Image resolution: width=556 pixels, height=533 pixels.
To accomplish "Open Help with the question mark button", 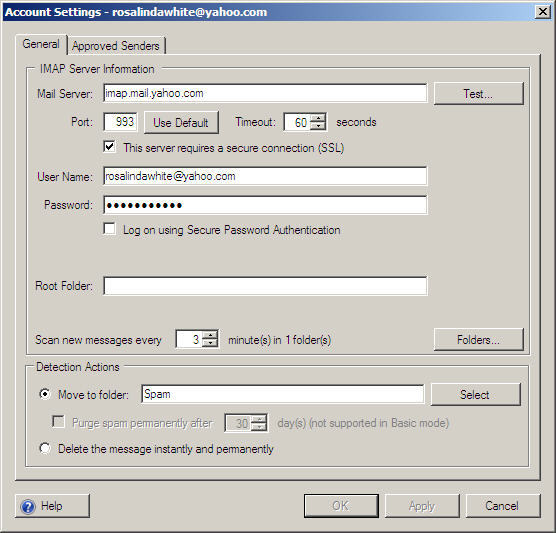I will [x=52, y=506].
